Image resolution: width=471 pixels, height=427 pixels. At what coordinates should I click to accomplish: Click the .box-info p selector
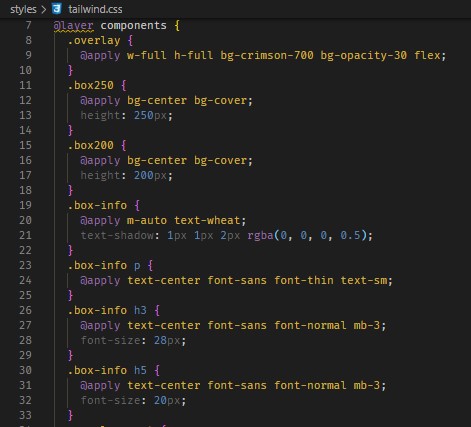(x=104, y=266)
